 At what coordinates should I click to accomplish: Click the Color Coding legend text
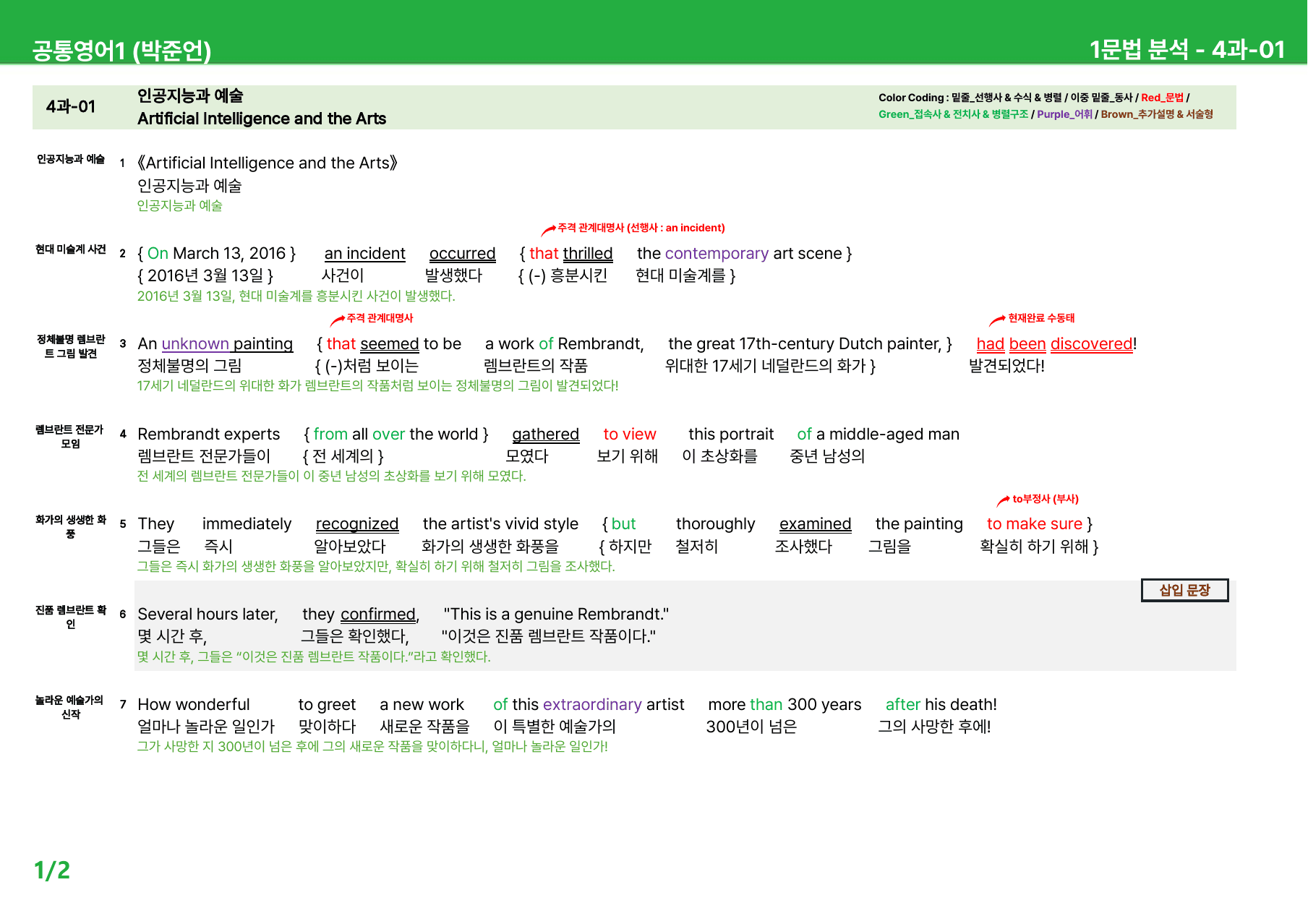tap(1046, 106)
